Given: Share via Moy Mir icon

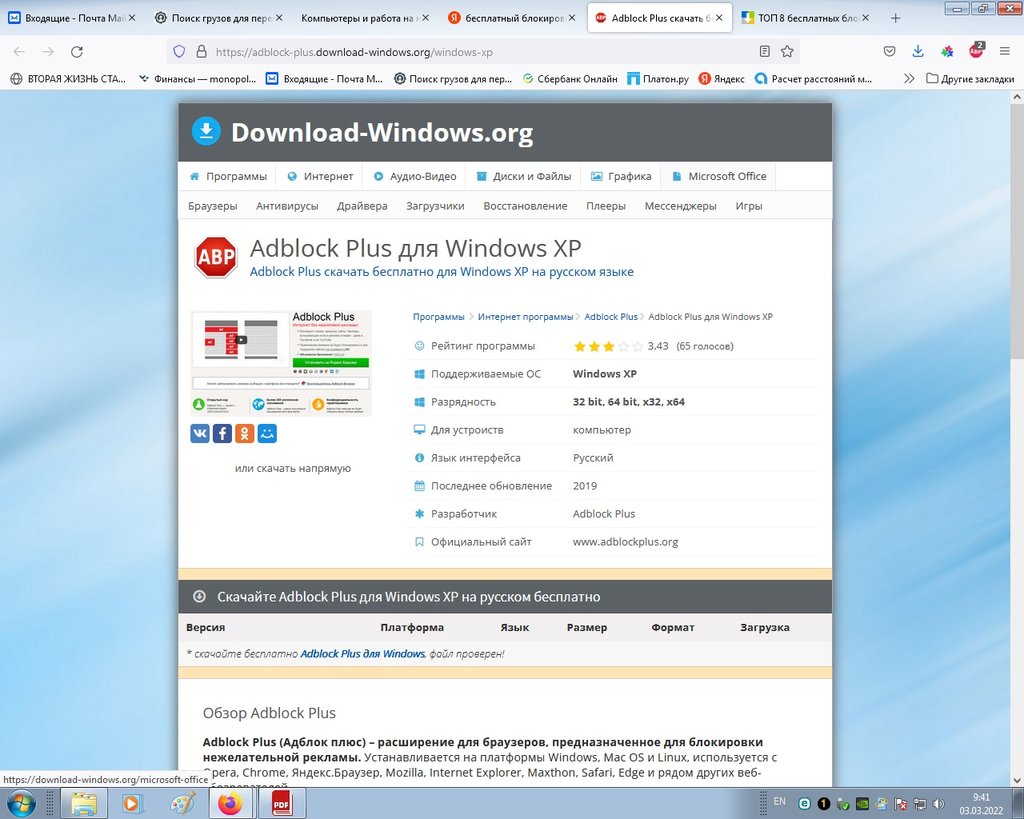Looking at the screenshot, I should pos(266,433).
